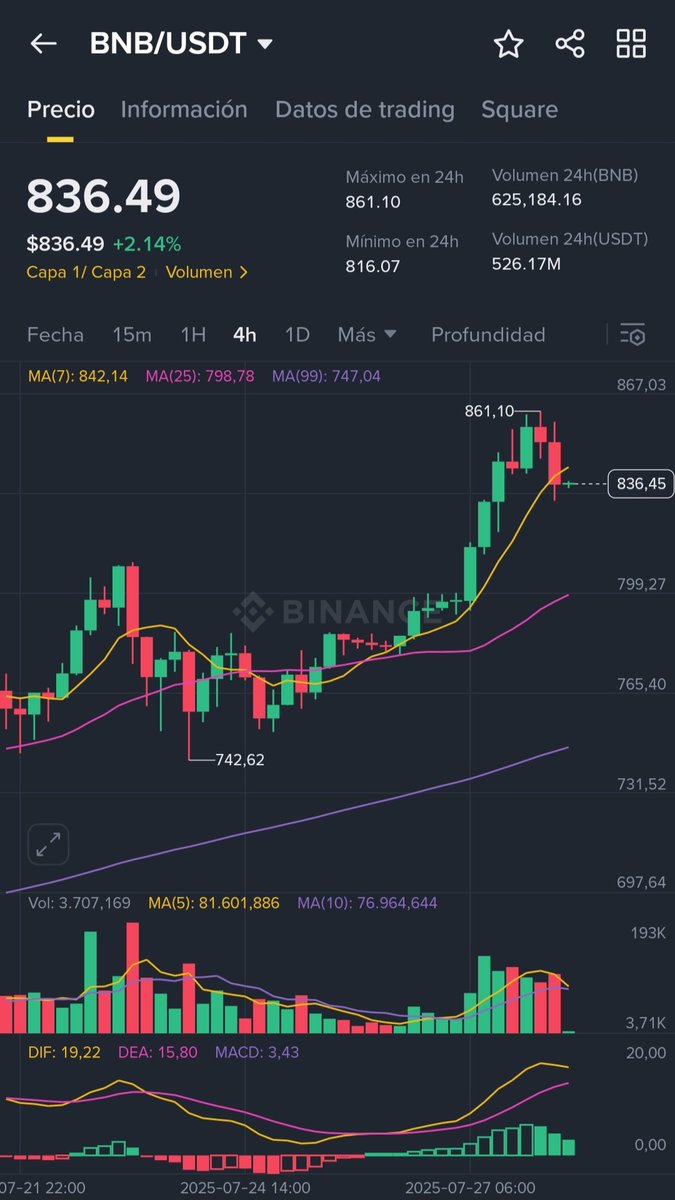675x1200 pixels.
Task: Tap the DEA: 15,80 label
Action: [x=158, y=1052]
